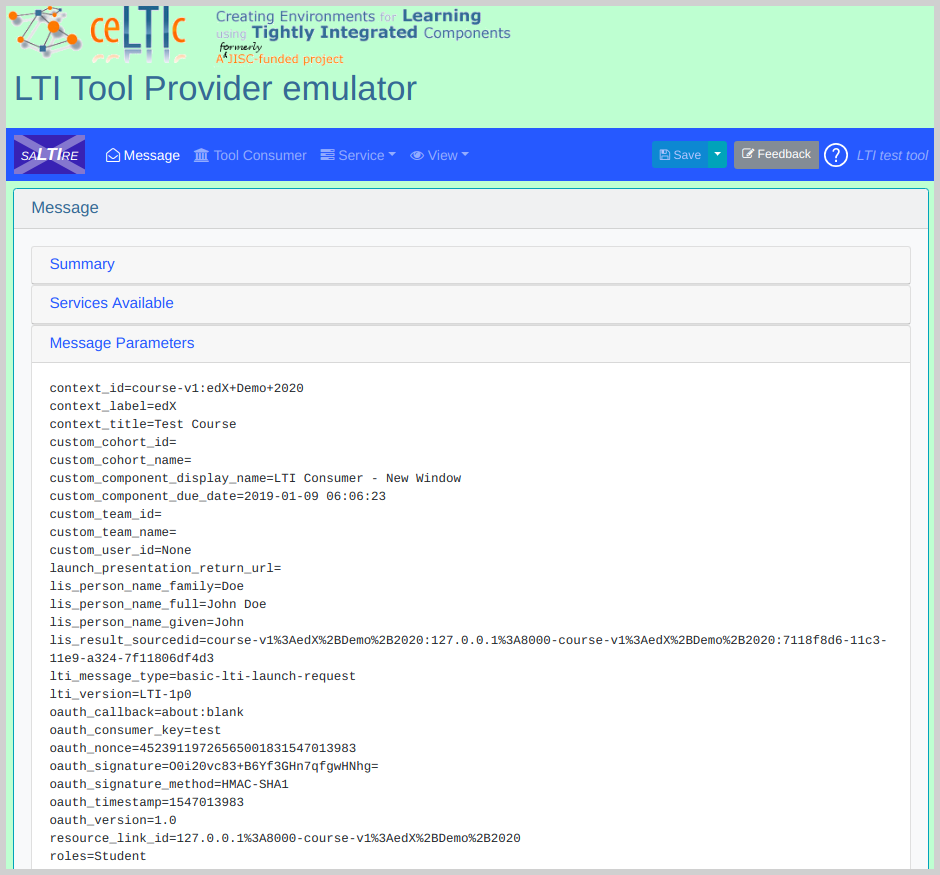The image size is (940, 875).
Task: Click the oauth_nonce parameter line
Action: tap(203, 748)
